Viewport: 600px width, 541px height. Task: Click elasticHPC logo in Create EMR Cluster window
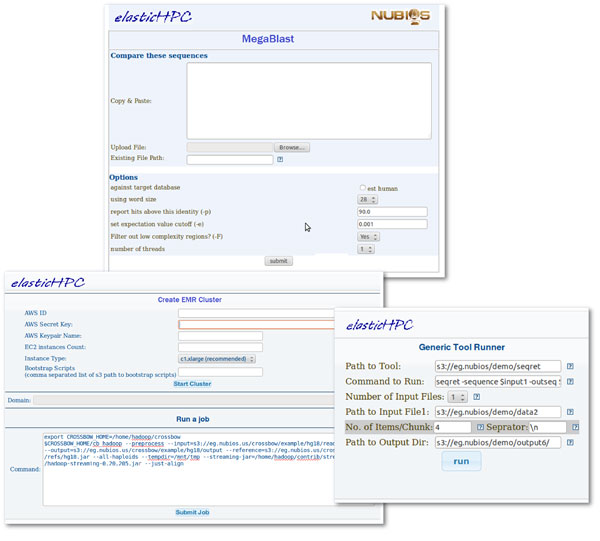[x=48, y=283]
